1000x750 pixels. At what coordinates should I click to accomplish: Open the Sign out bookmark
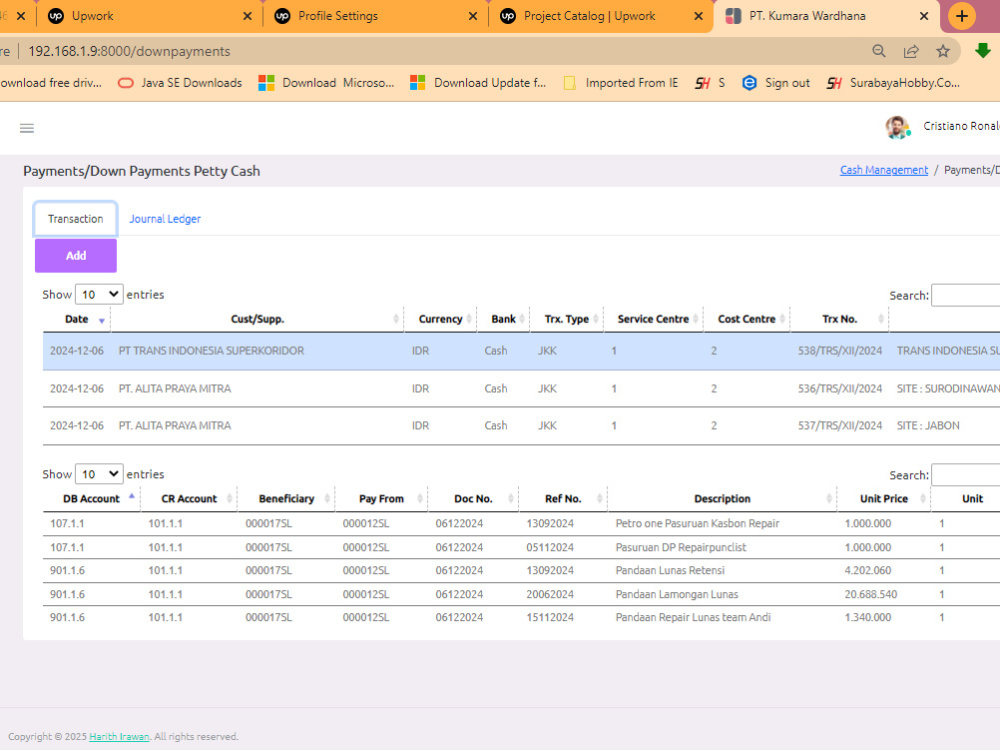click(776, 83)
